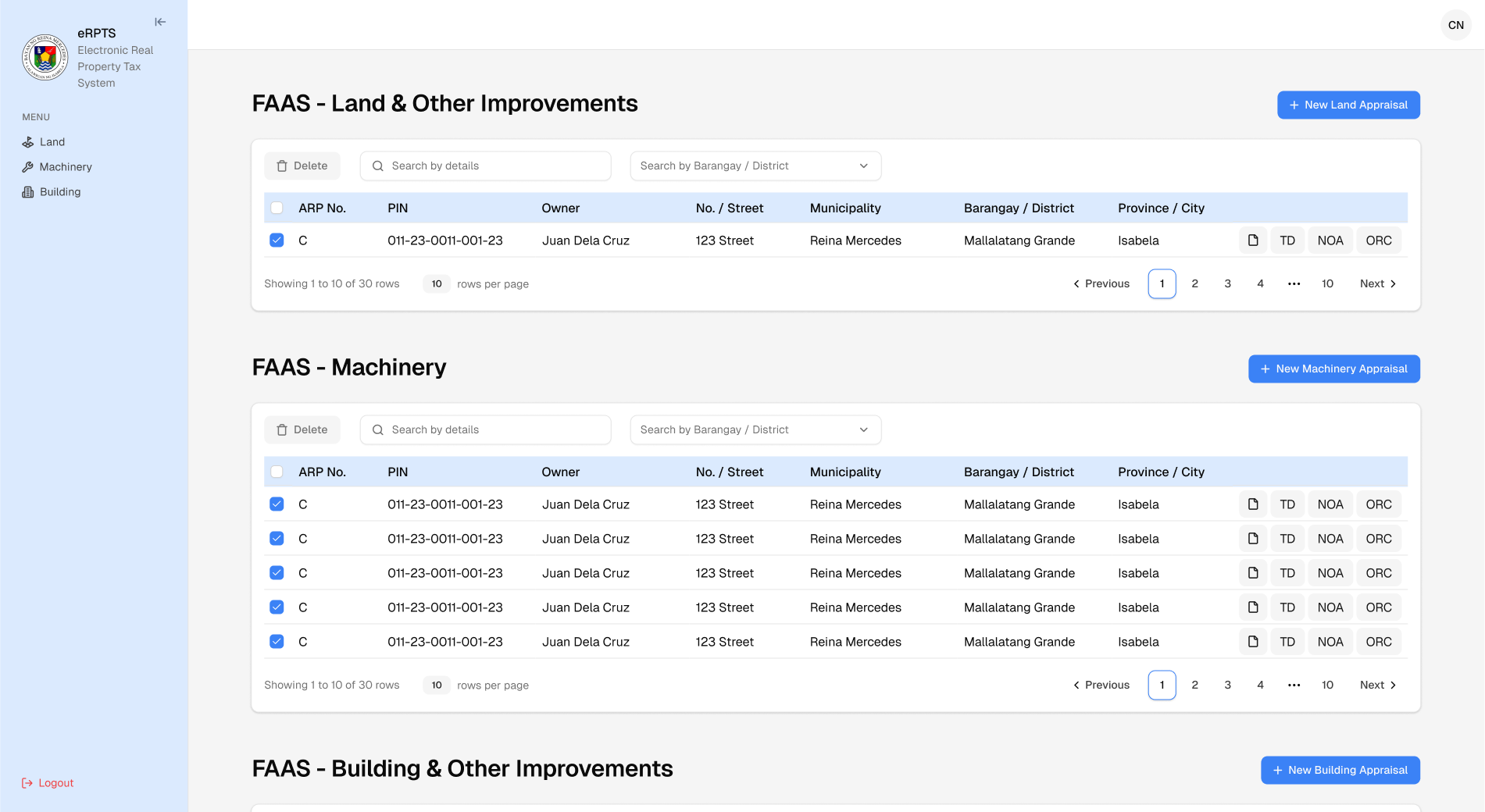The image size is (1485, 812).
Task: Go to page 2 of the Machinery table
Action: click(1194, 686)
